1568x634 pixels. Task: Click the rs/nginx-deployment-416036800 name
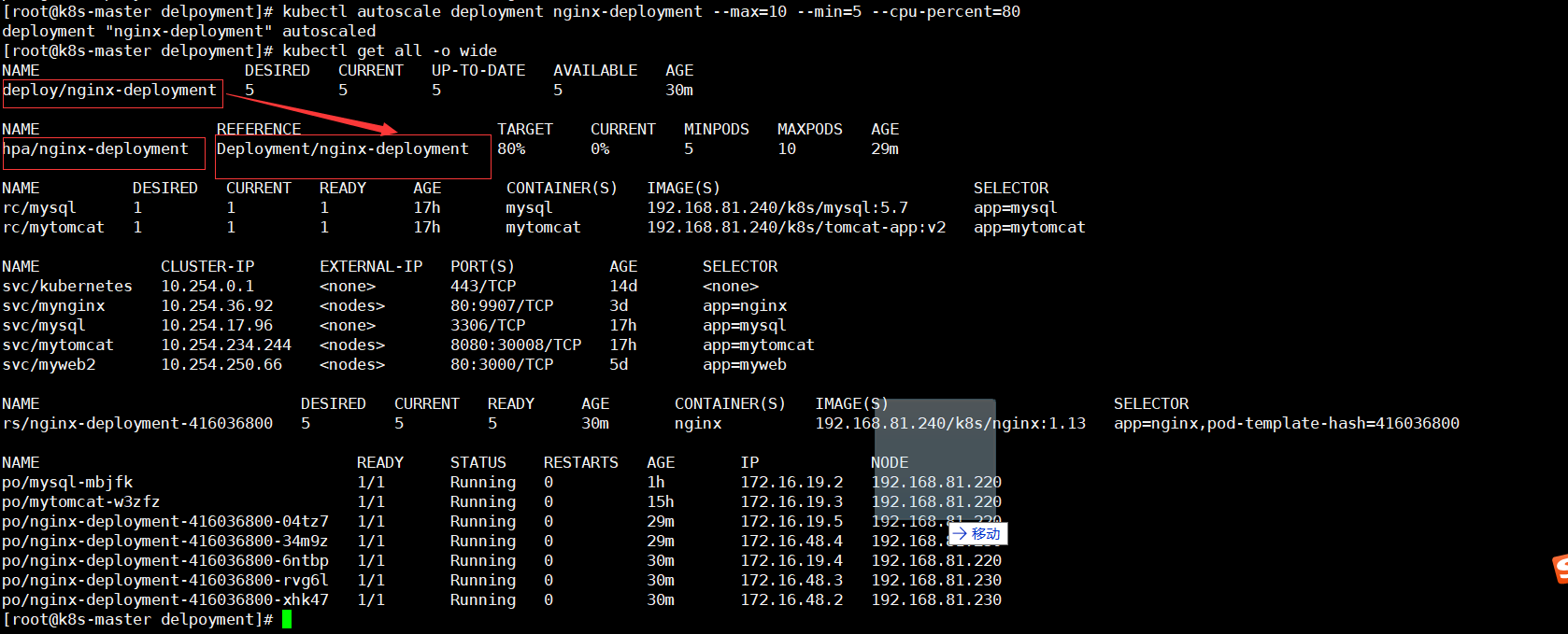pyautogui.click(x=137, y=423)
